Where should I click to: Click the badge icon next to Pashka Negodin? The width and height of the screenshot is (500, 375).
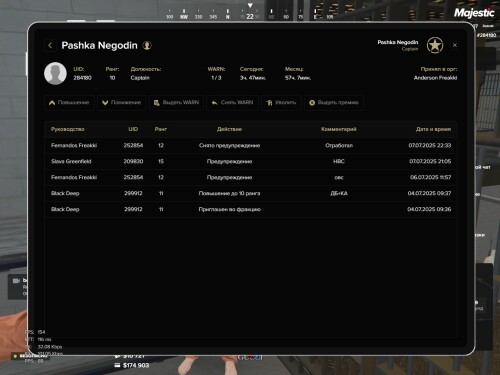click(147, 45)
